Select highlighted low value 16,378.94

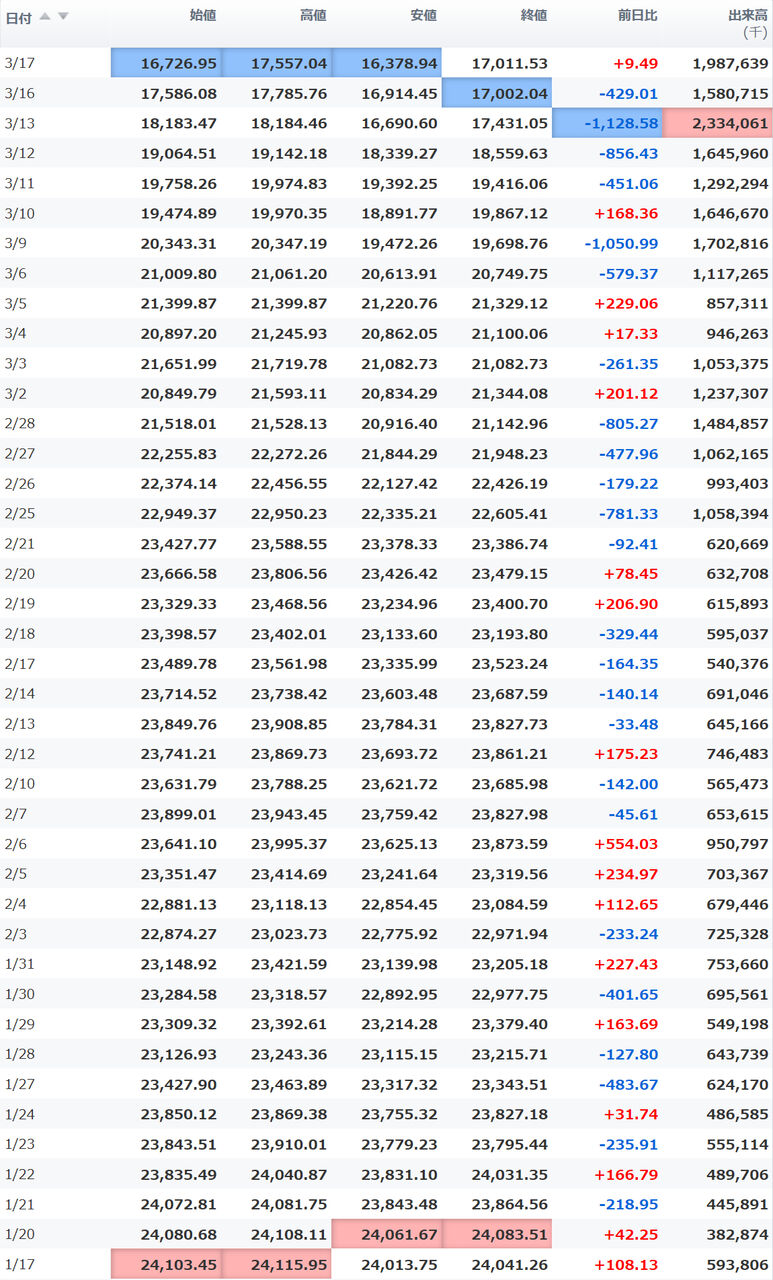point(386,63)
